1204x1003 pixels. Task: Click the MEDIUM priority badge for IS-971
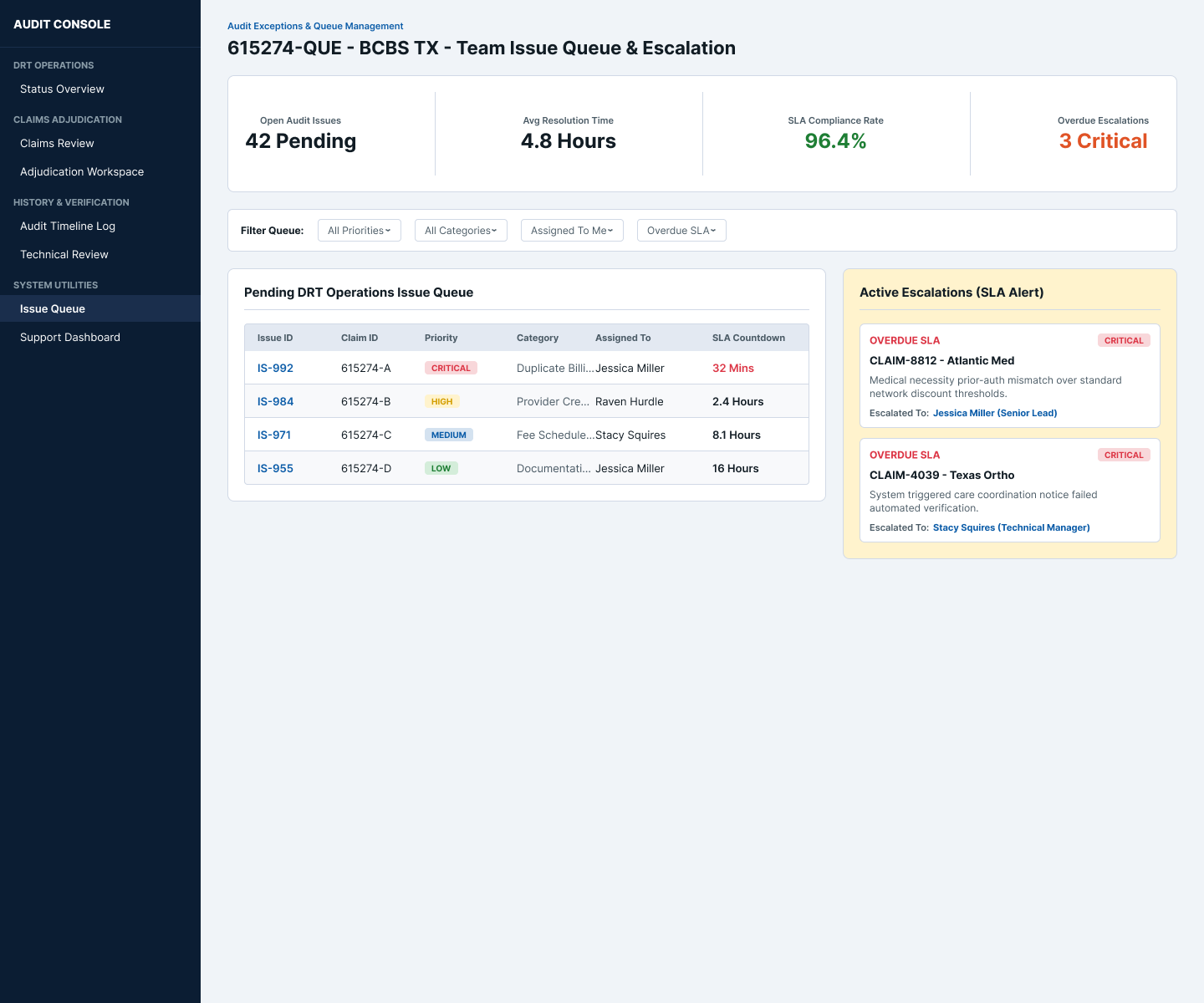point(449,435)
